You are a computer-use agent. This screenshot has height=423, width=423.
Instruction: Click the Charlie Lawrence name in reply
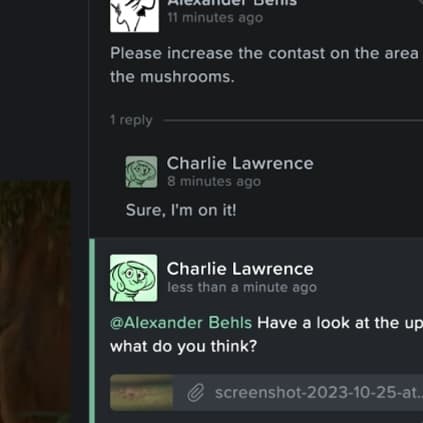[x=240, y=163]
